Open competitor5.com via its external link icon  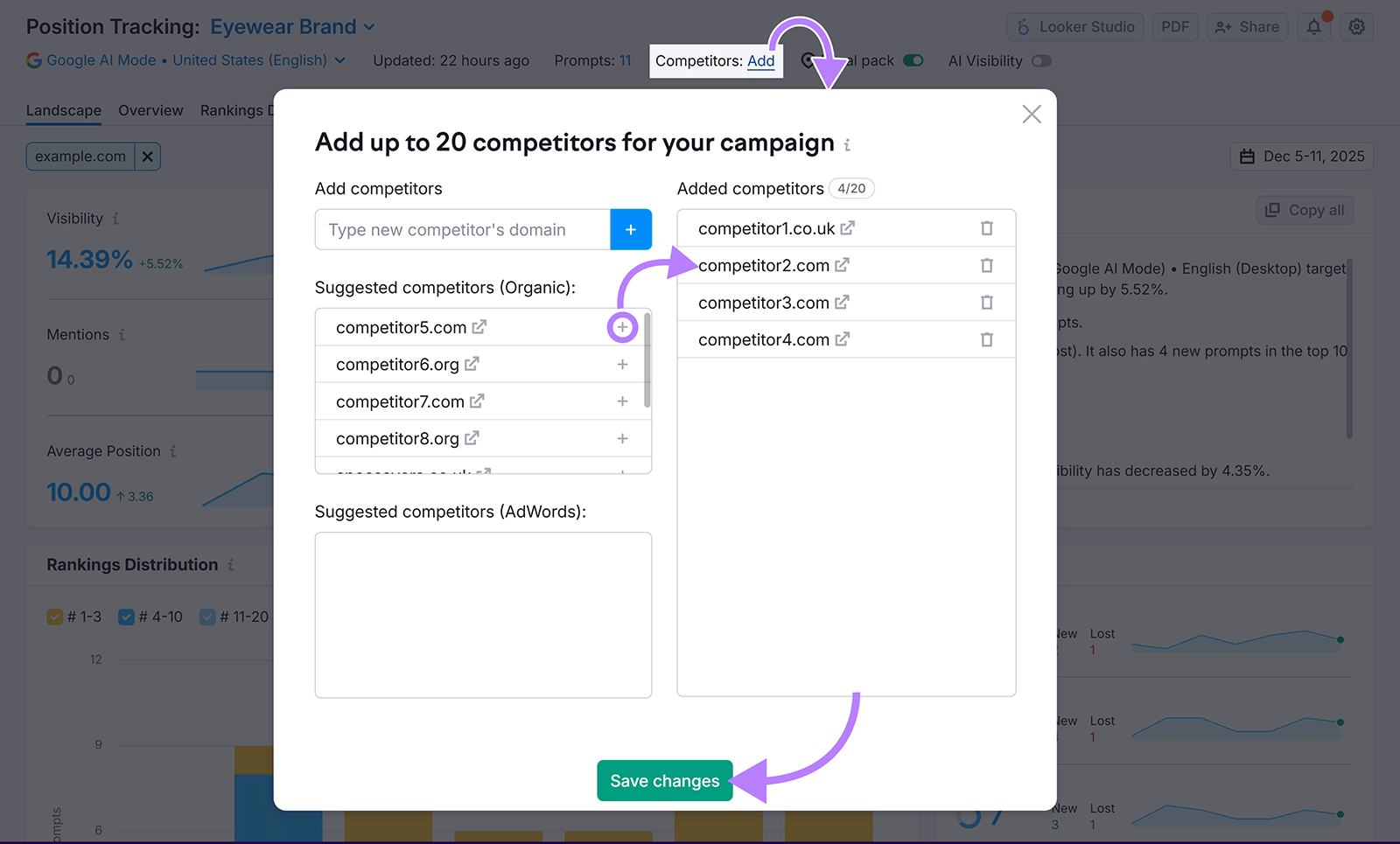tap(478, 325)
